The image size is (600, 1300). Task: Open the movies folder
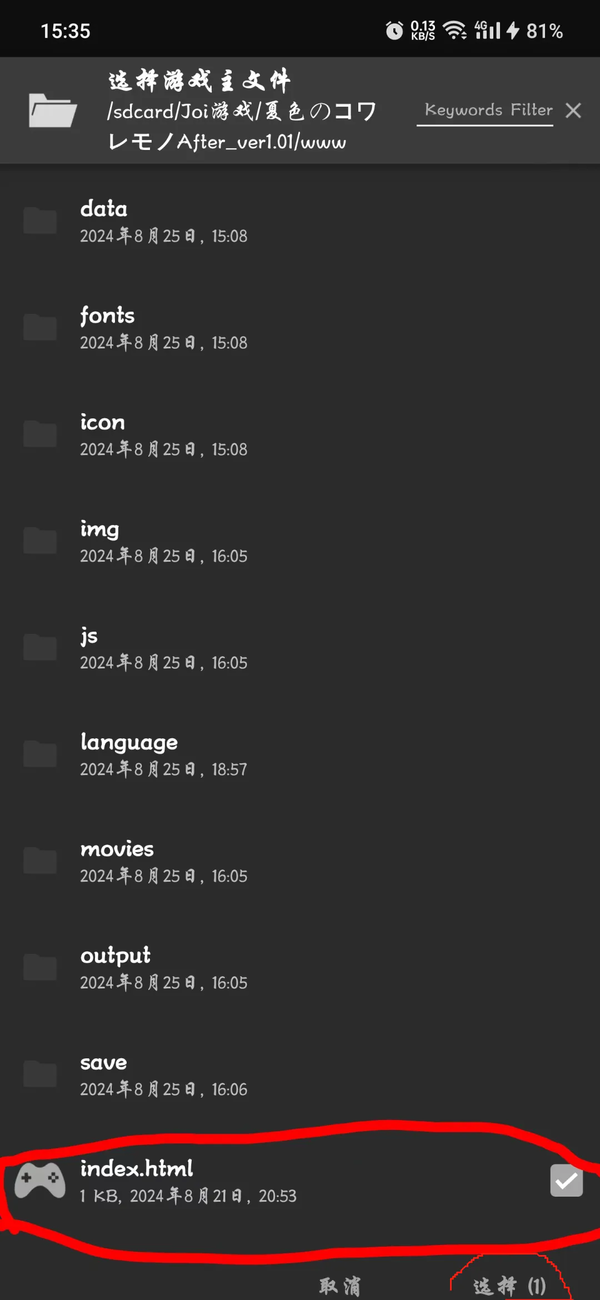pyautogui.click(x=117, y=850)
